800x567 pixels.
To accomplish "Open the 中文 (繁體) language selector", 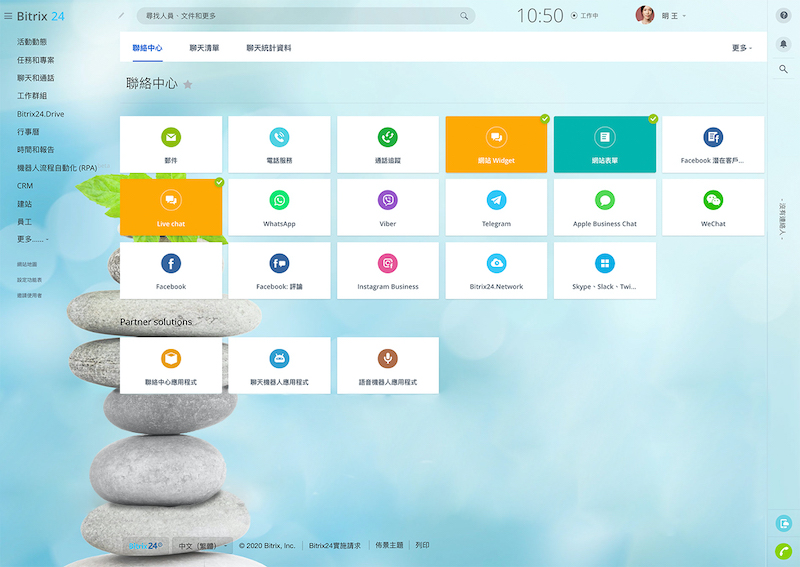I will click(x=203, y=546).
